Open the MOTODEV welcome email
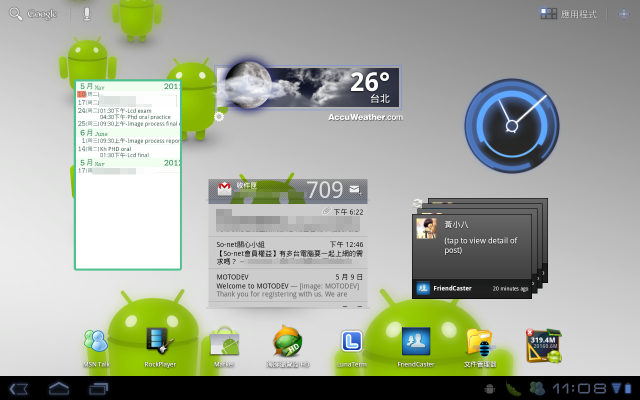Viewport: 640px width, 400px height. point(289,285)
